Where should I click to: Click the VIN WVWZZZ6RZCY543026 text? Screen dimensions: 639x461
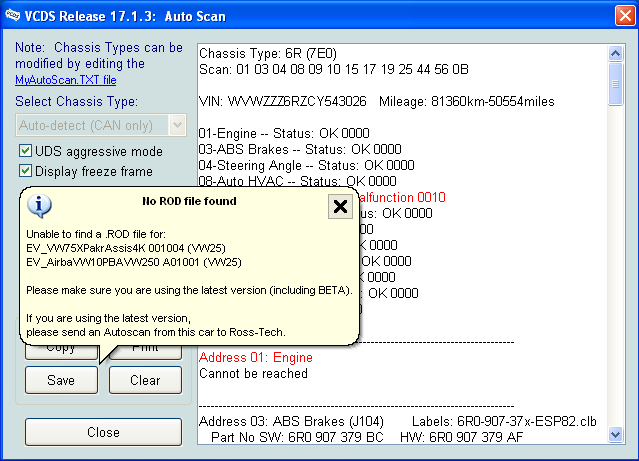click(283, 101)
